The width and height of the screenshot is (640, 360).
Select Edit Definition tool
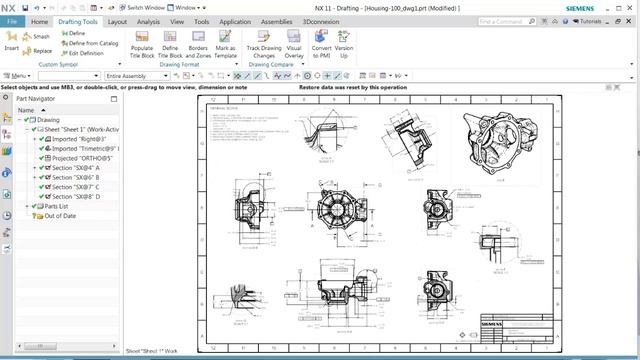click(x=82, y=53)
